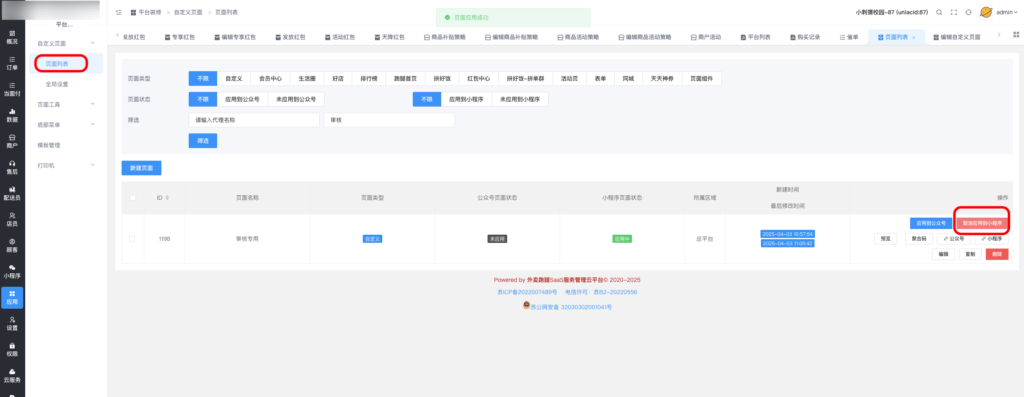Click 应用到公众号 button in row 1198
1024x397 pixels.
coord(931,223)
